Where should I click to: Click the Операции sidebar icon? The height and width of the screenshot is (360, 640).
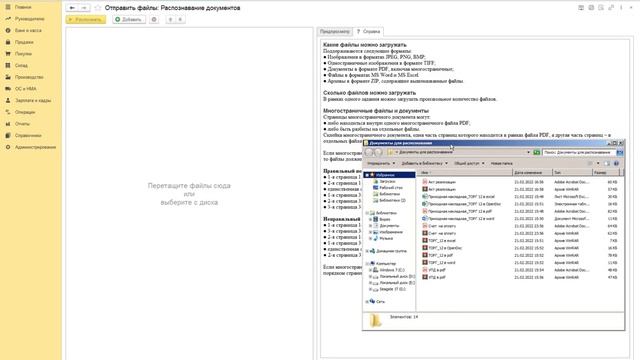pyautogui.click(x=8, y=112)
